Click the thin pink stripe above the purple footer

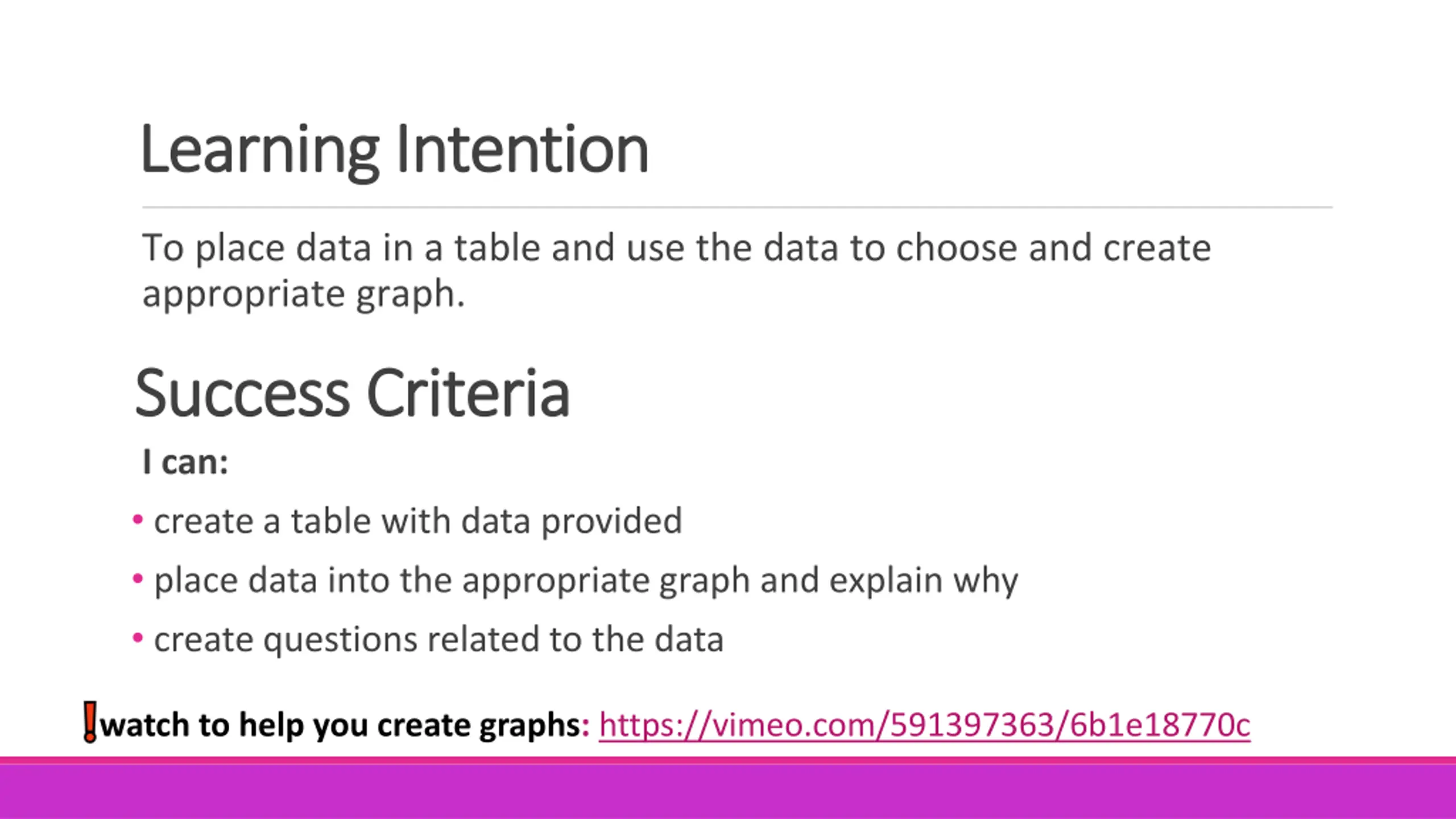point(728,760)
